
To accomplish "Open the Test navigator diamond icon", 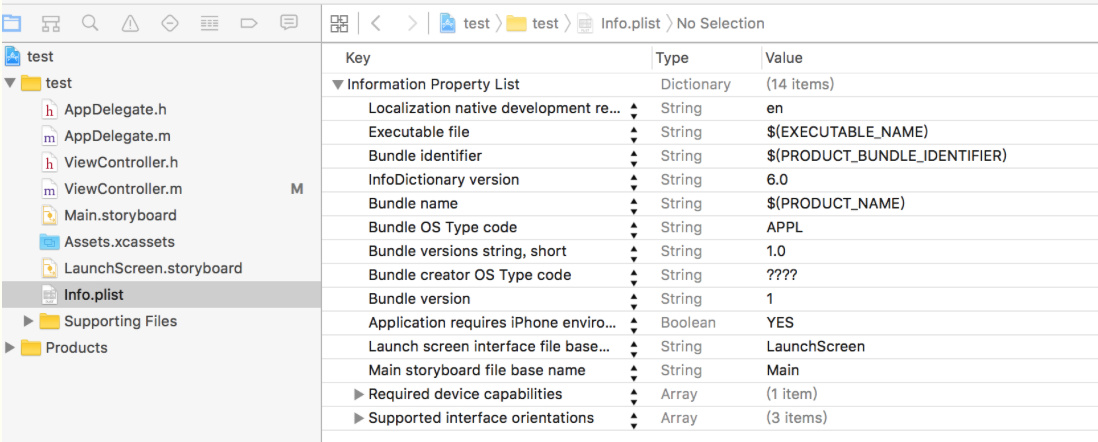I will (169, 22).
